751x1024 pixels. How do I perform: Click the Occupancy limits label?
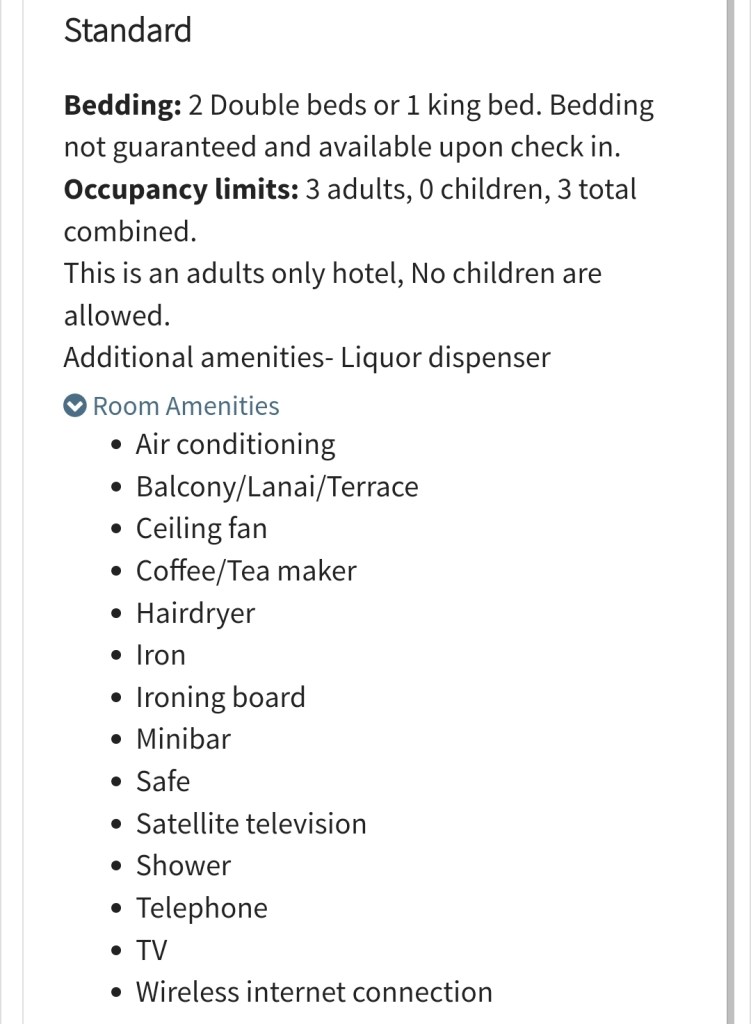pyautogui.click(x=181, y=189)
